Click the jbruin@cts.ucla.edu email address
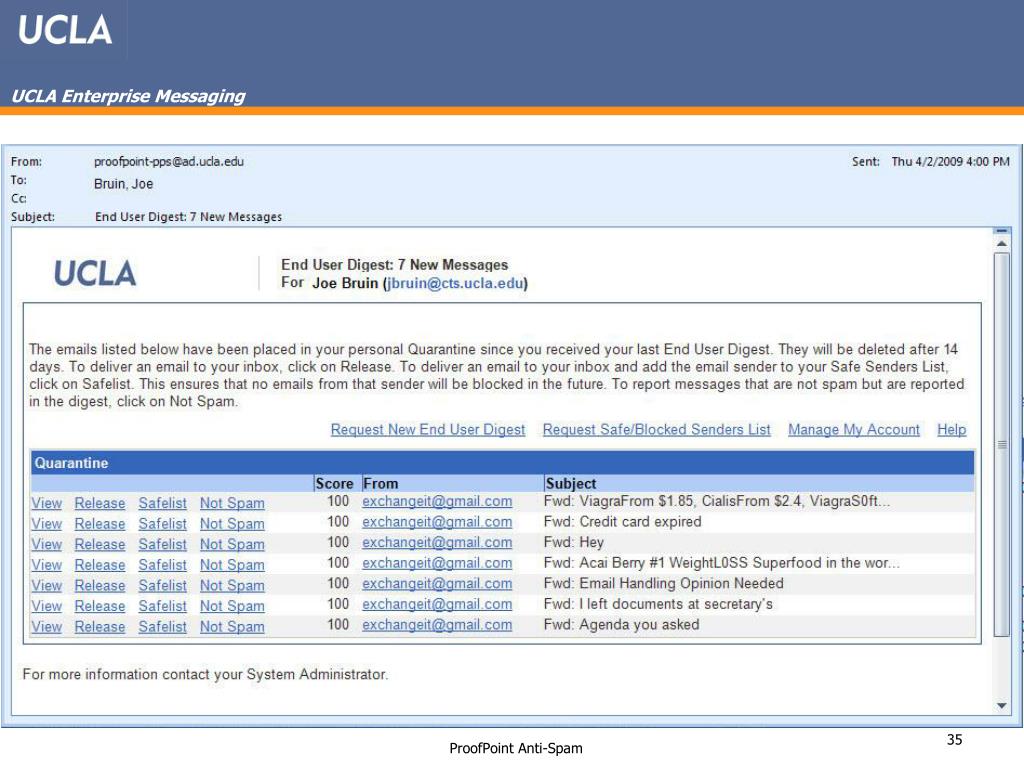Viewport: 1024px width, 768px height. [x=455, y=283]
